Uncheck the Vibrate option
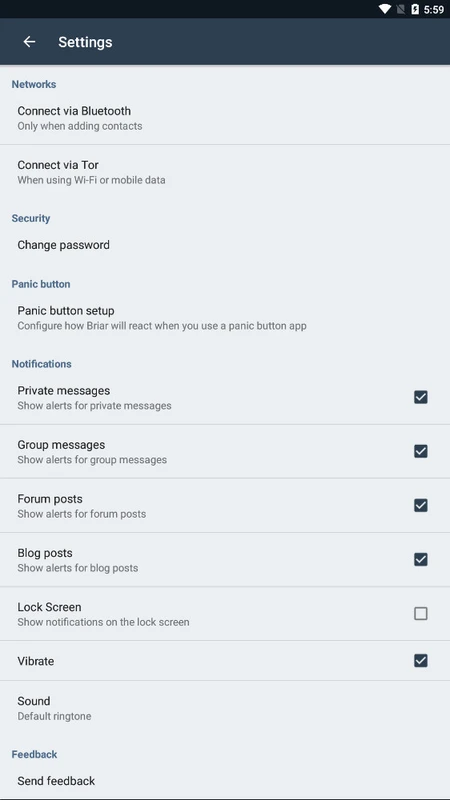The width and height of the screenshot is (450, 800). pos(421,661)
